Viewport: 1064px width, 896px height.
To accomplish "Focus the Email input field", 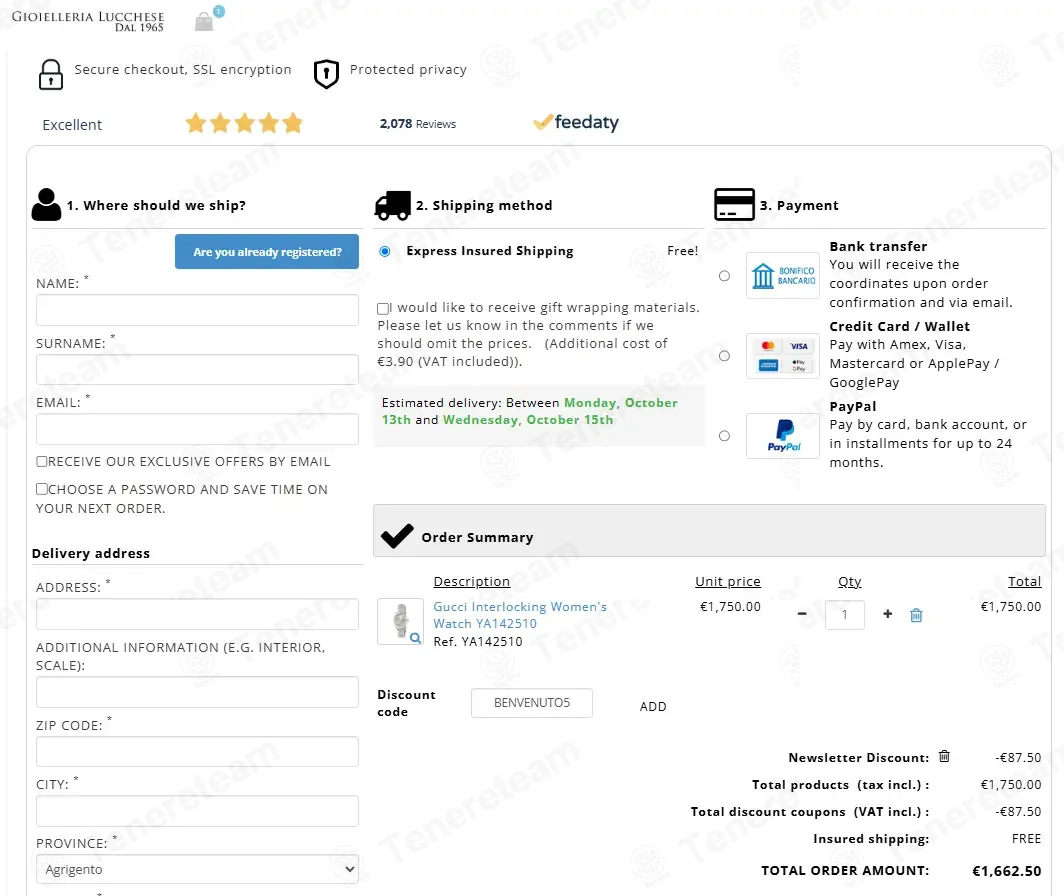I will coord(197,429).
